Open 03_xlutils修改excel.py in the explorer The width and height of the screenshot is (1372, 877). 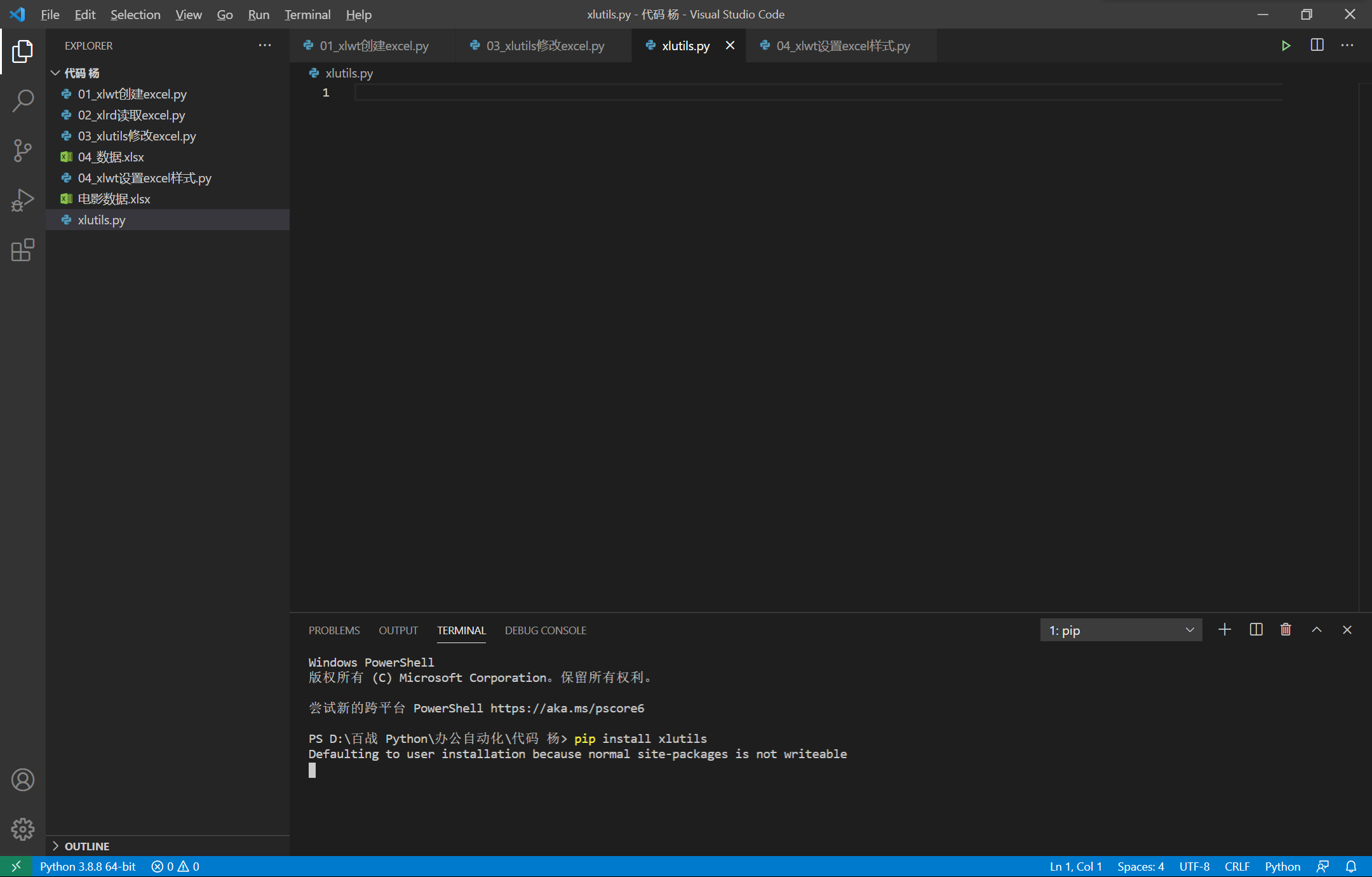pos(168,136)
